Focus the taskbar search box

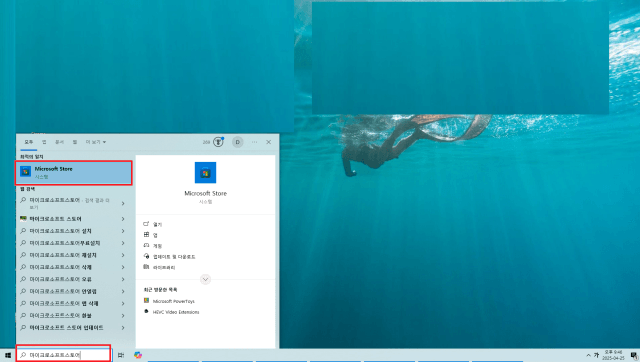[x=63, y=355]
